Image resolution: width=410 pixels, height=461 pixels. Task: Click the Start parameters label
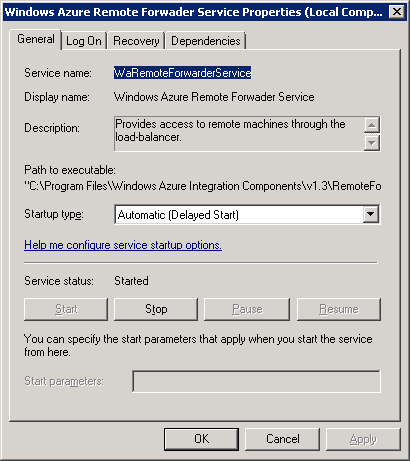(x=64, y=381)
